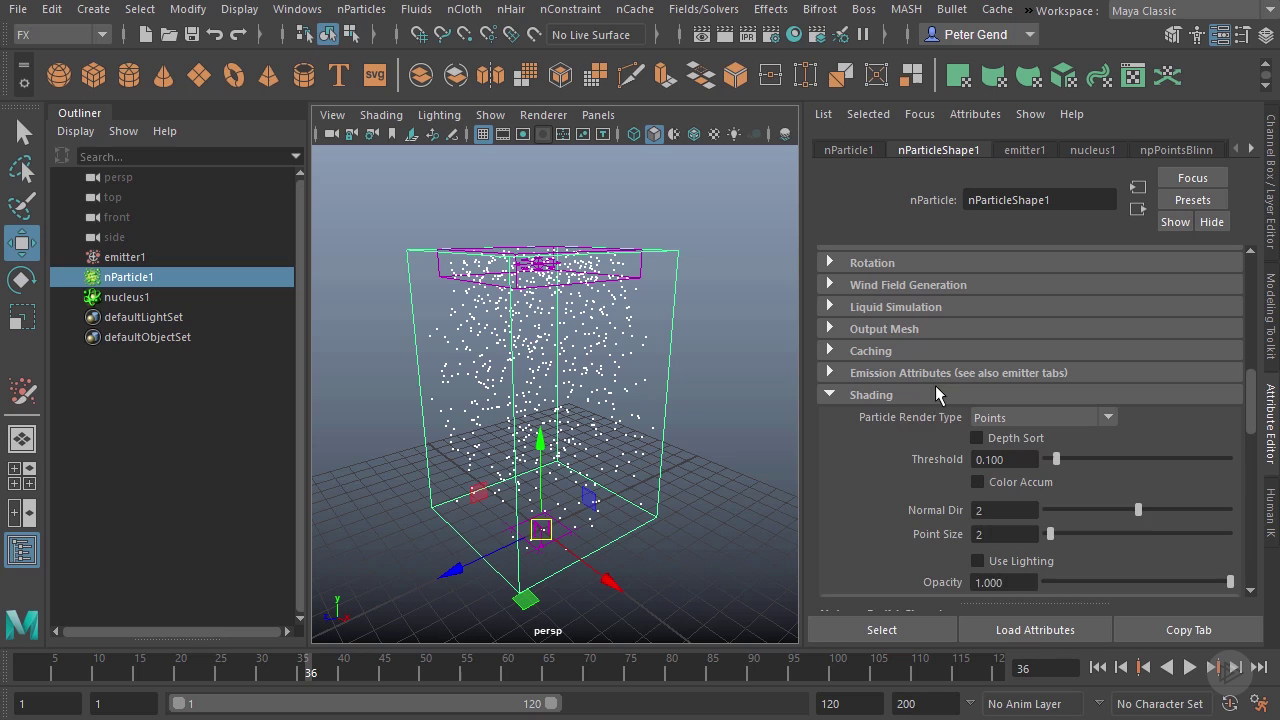Open the nParticles menu
The image size is (1280, 720).
pos(361,9)
